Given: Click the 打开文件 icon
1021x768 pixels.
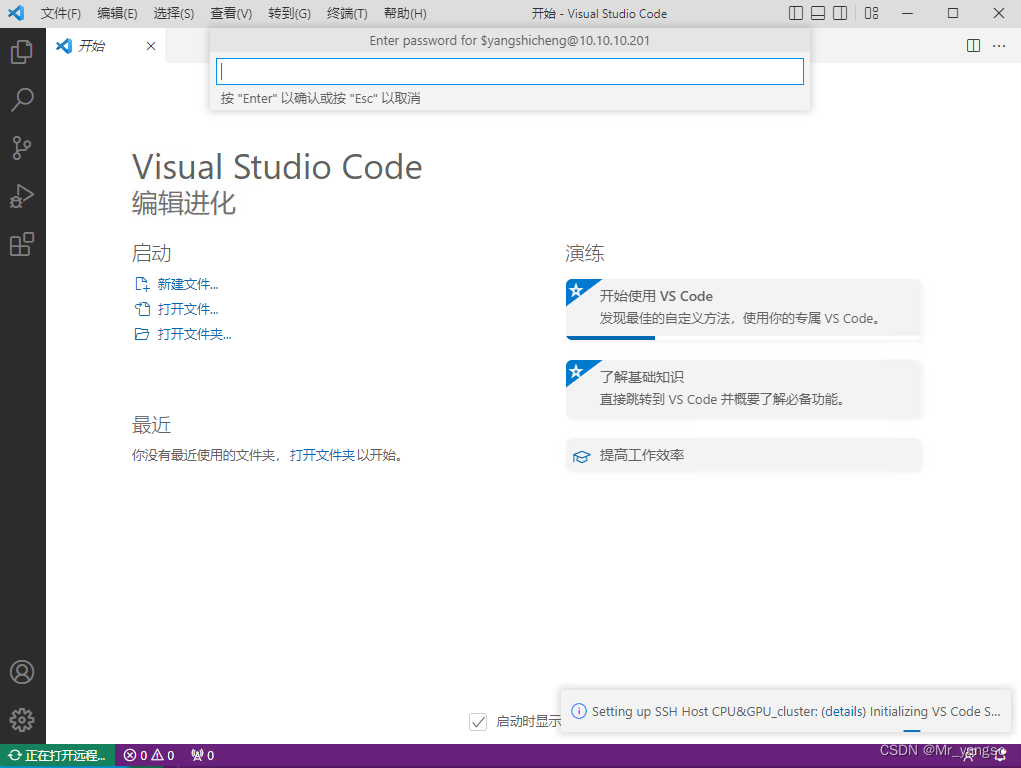Looking at the screenshot, I should 142,309.
